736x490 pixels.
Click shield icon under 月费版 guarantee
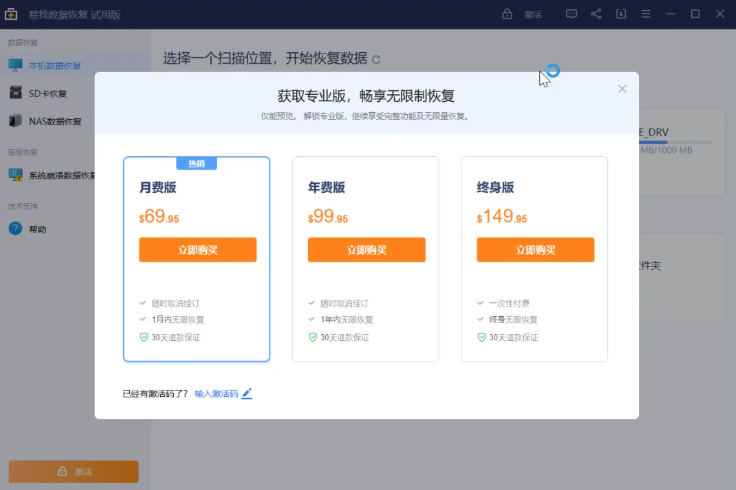144,337
